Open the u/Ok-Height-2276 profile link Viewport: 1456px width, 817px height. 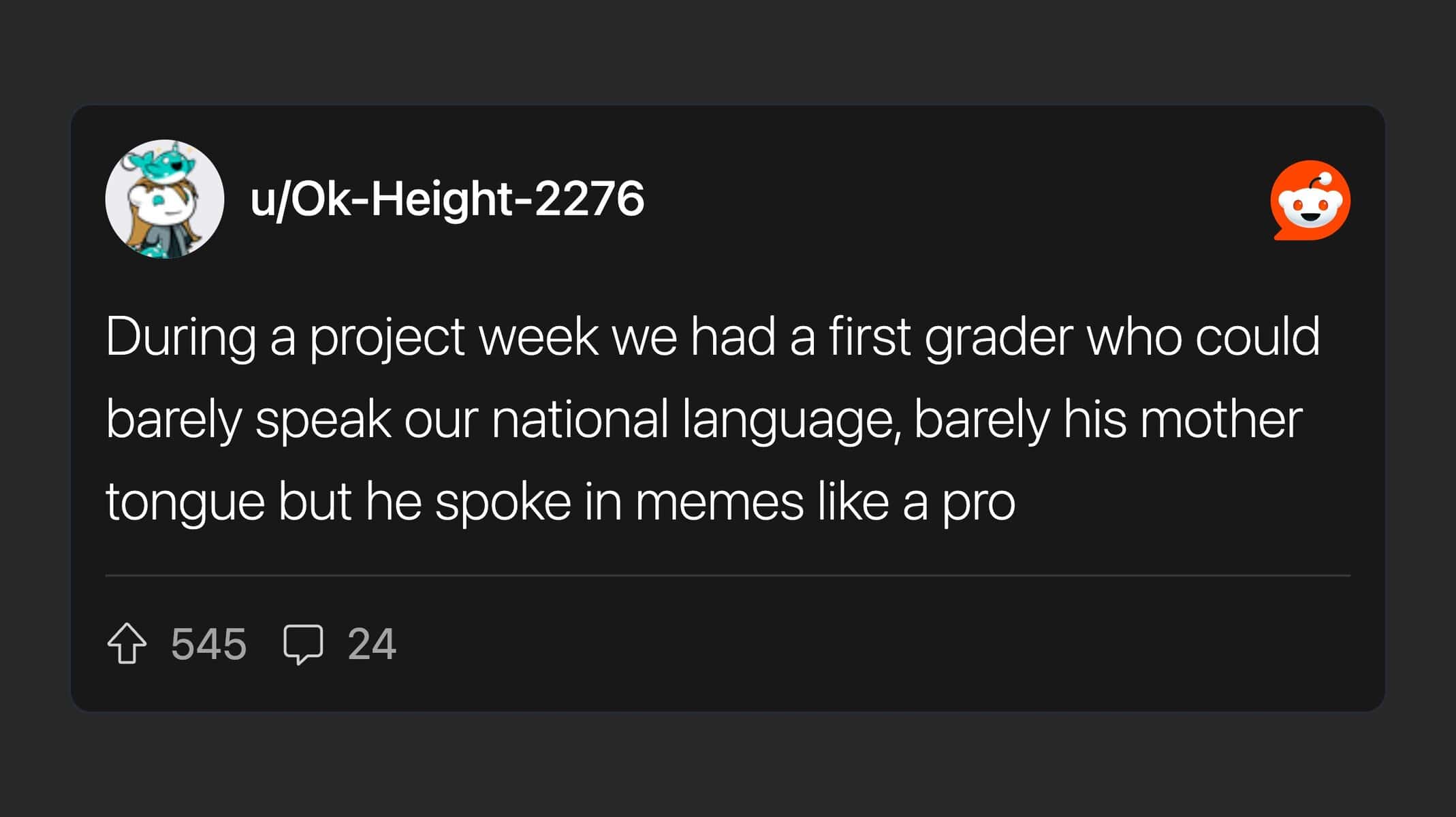coord(447,199)
